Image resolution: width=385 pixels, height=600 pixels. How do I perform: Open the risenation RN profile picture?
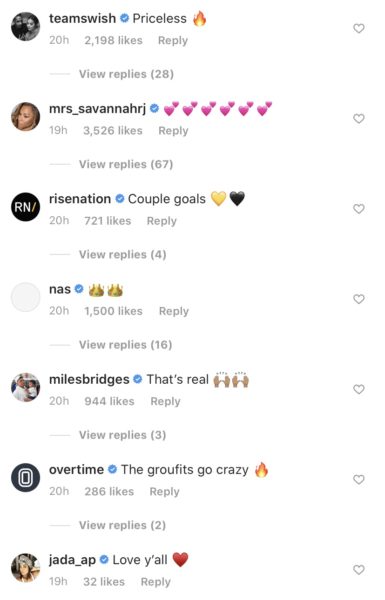point(26,207)
